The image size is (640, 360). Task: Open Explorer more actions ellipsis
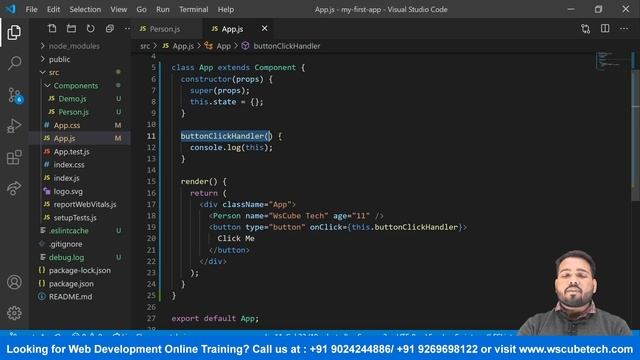(127, 29)
